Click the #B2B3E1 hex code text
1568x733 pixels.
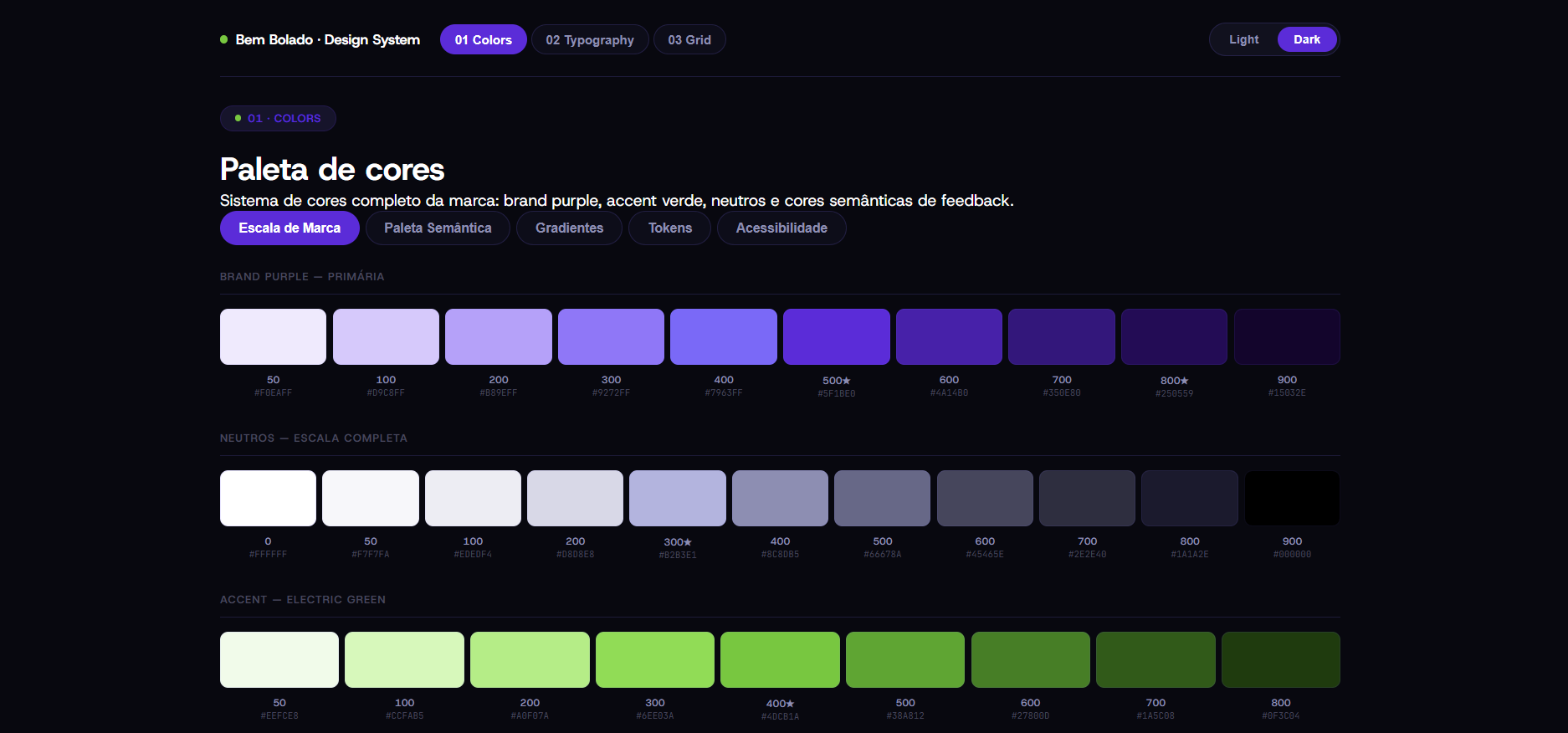pos(678,555)
